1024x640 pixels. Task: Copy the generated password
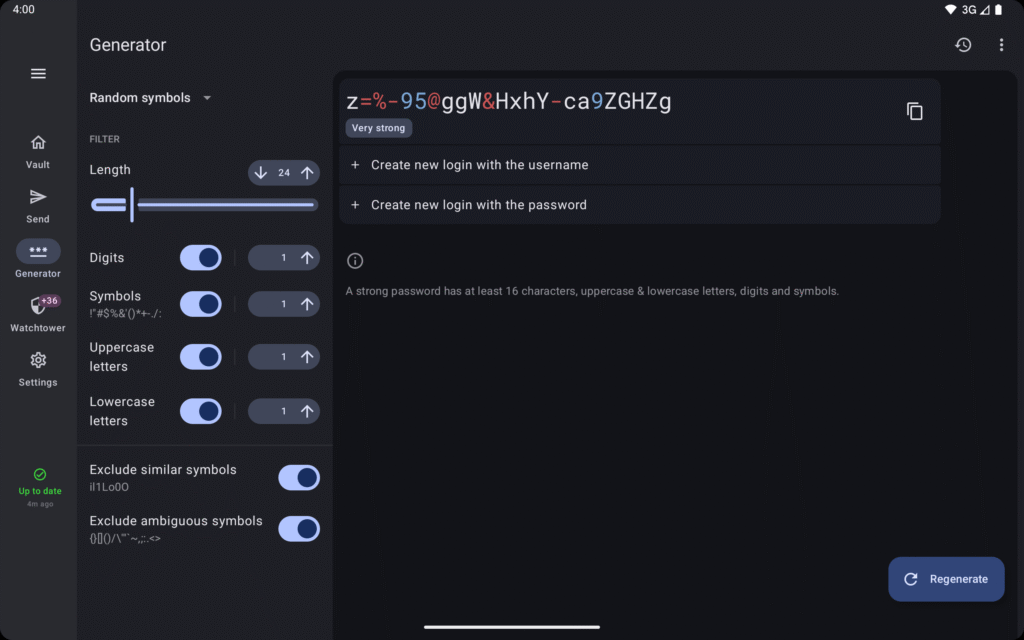pos(914,111)
